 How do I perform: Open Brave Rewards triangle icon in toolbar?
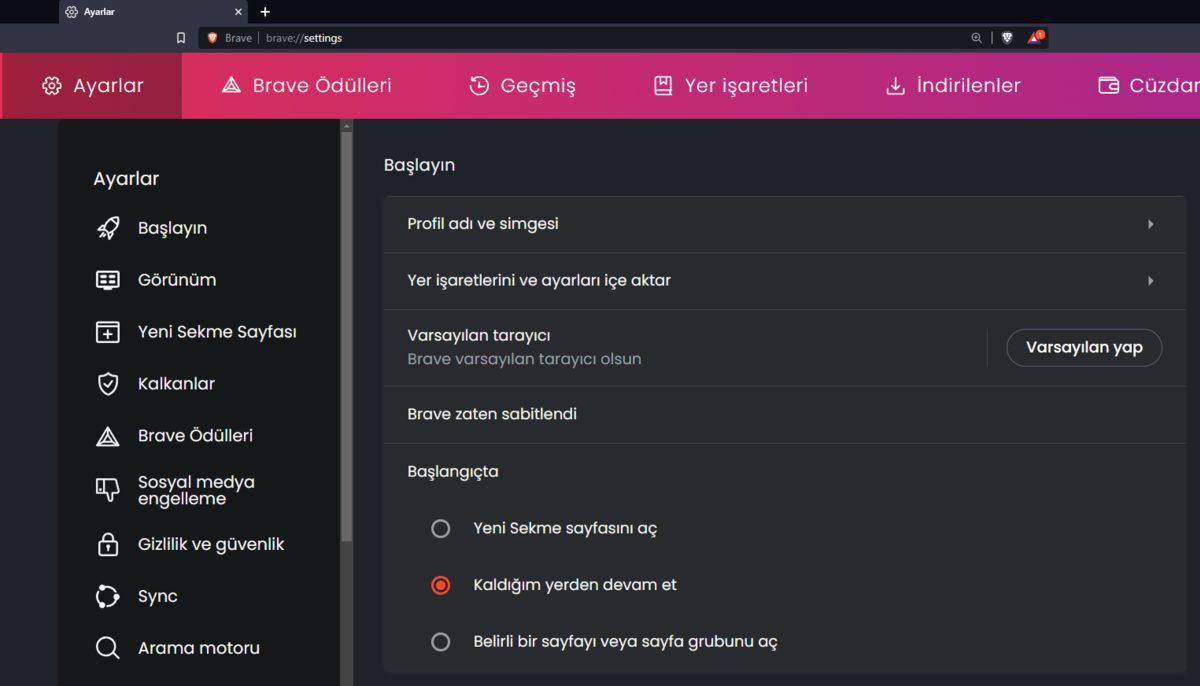click(1035, 38)
